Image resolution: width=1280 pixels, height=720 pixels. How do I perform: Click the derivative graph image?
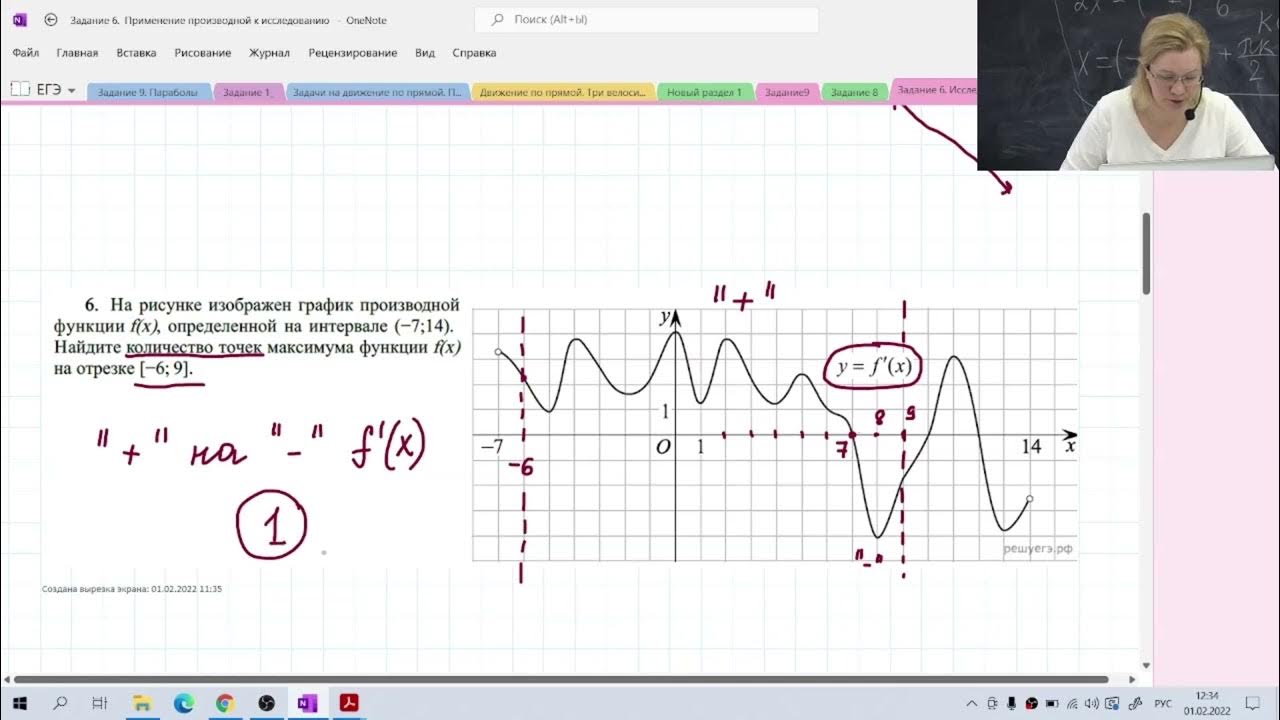coord(775,435)
